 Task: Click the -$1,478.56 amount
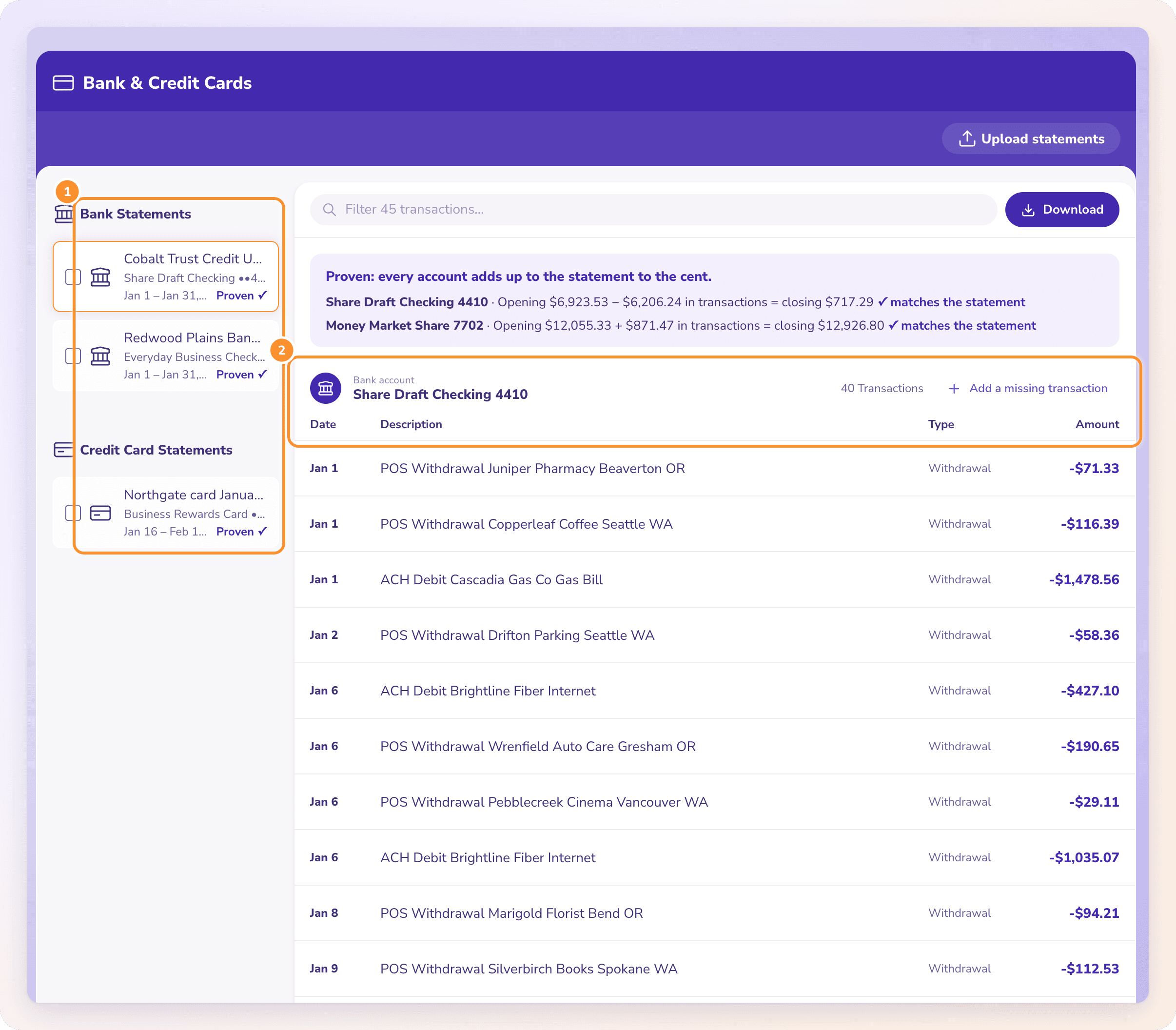point(1083,579)
